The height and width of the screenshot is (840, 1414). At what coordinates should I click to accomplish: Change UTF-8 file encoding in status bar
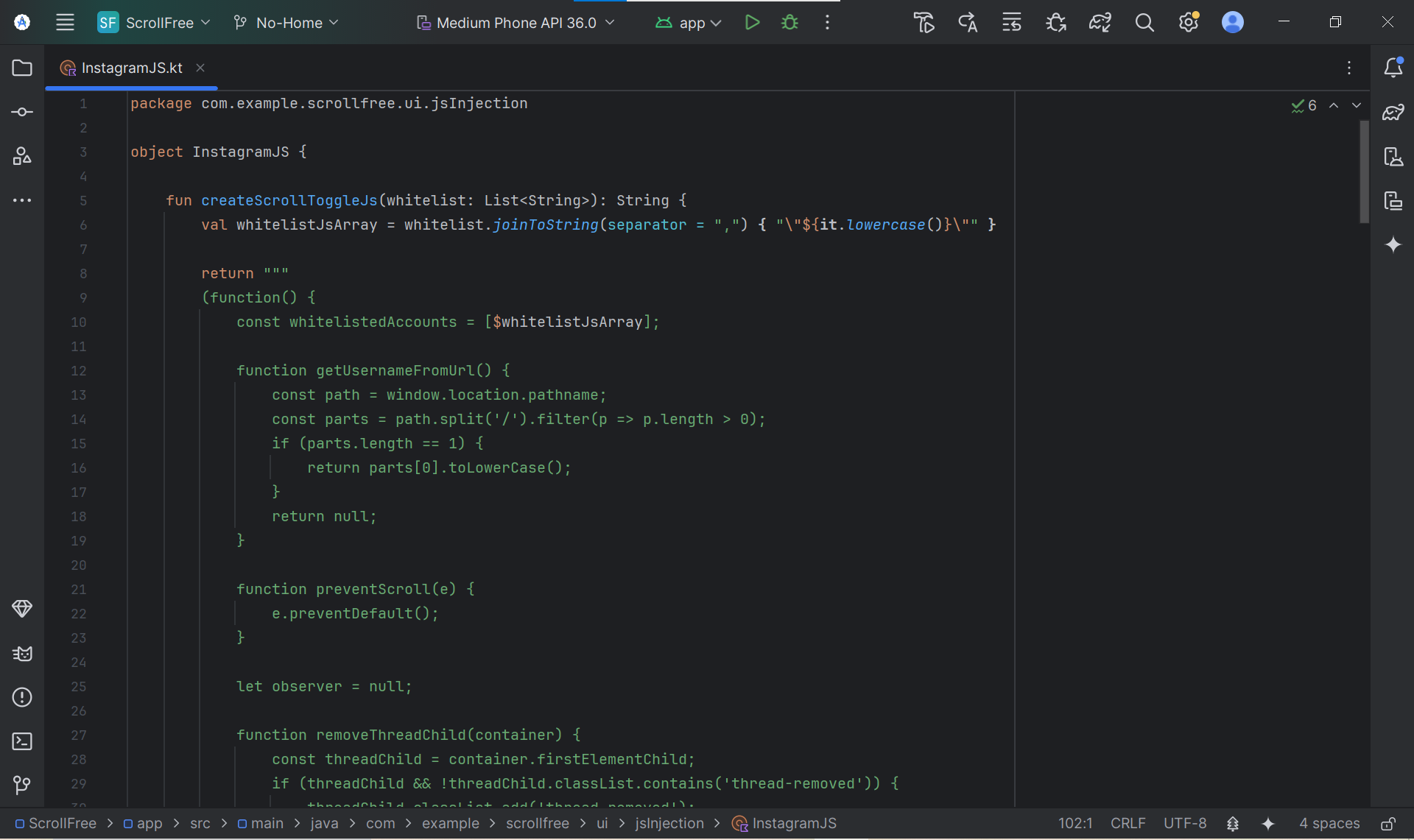point(1185,823)
